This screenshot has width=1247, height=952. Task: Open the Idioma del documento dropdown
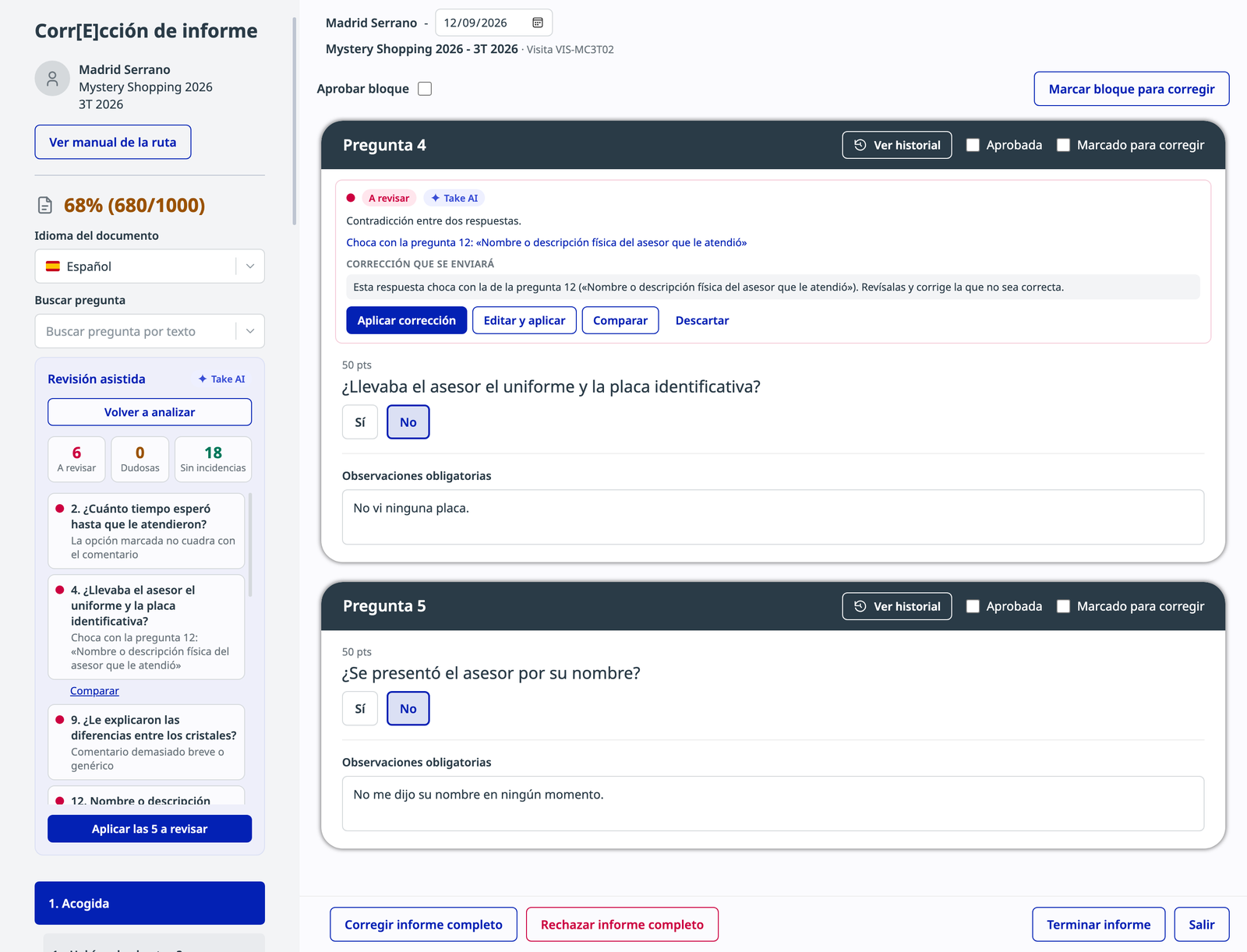150,266
